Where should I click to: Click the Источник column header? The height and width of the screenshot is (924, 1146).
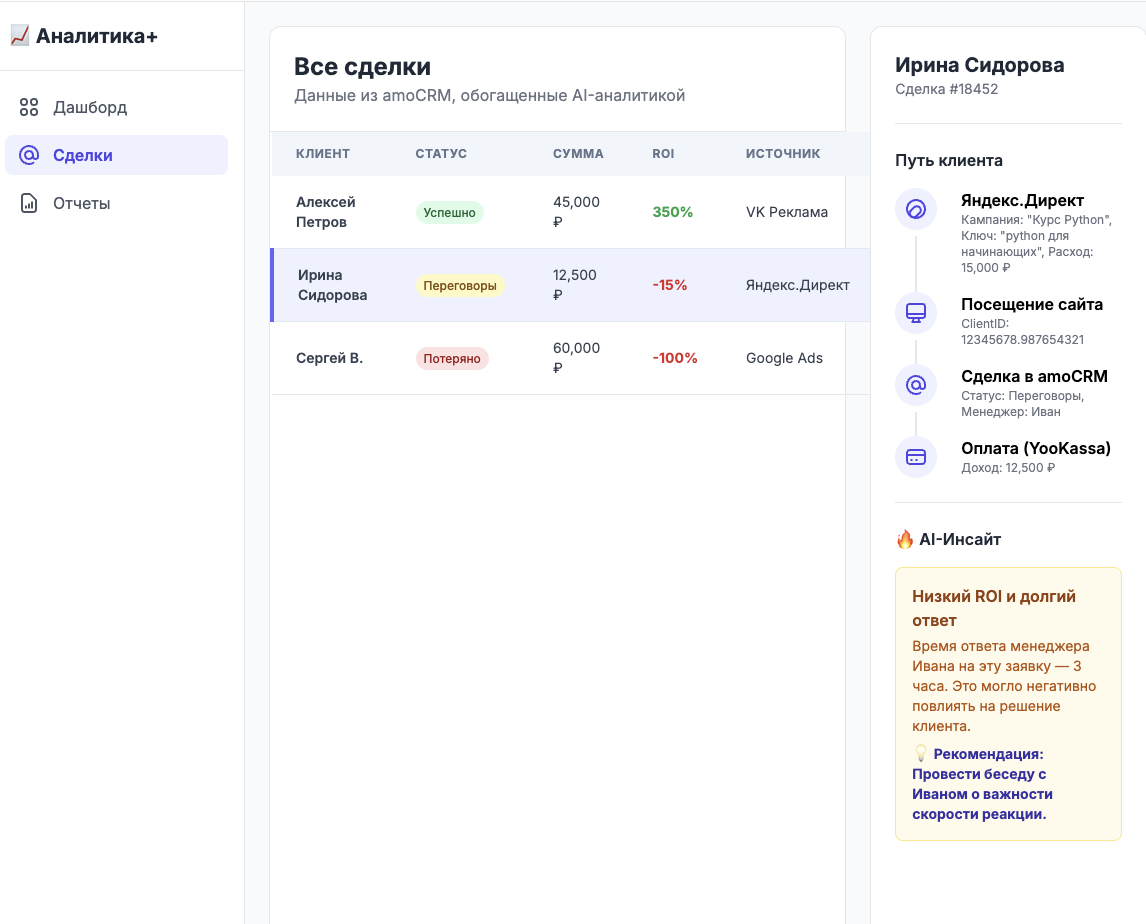click(x=783, y=154)
